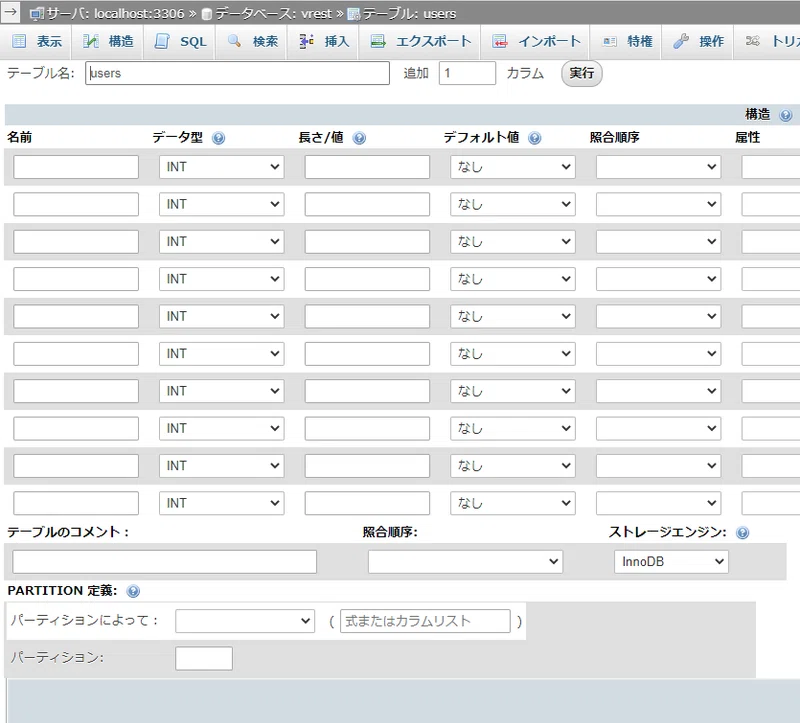Go to the 検索 tab
This screenshot has height=723, width=800.
253,41
